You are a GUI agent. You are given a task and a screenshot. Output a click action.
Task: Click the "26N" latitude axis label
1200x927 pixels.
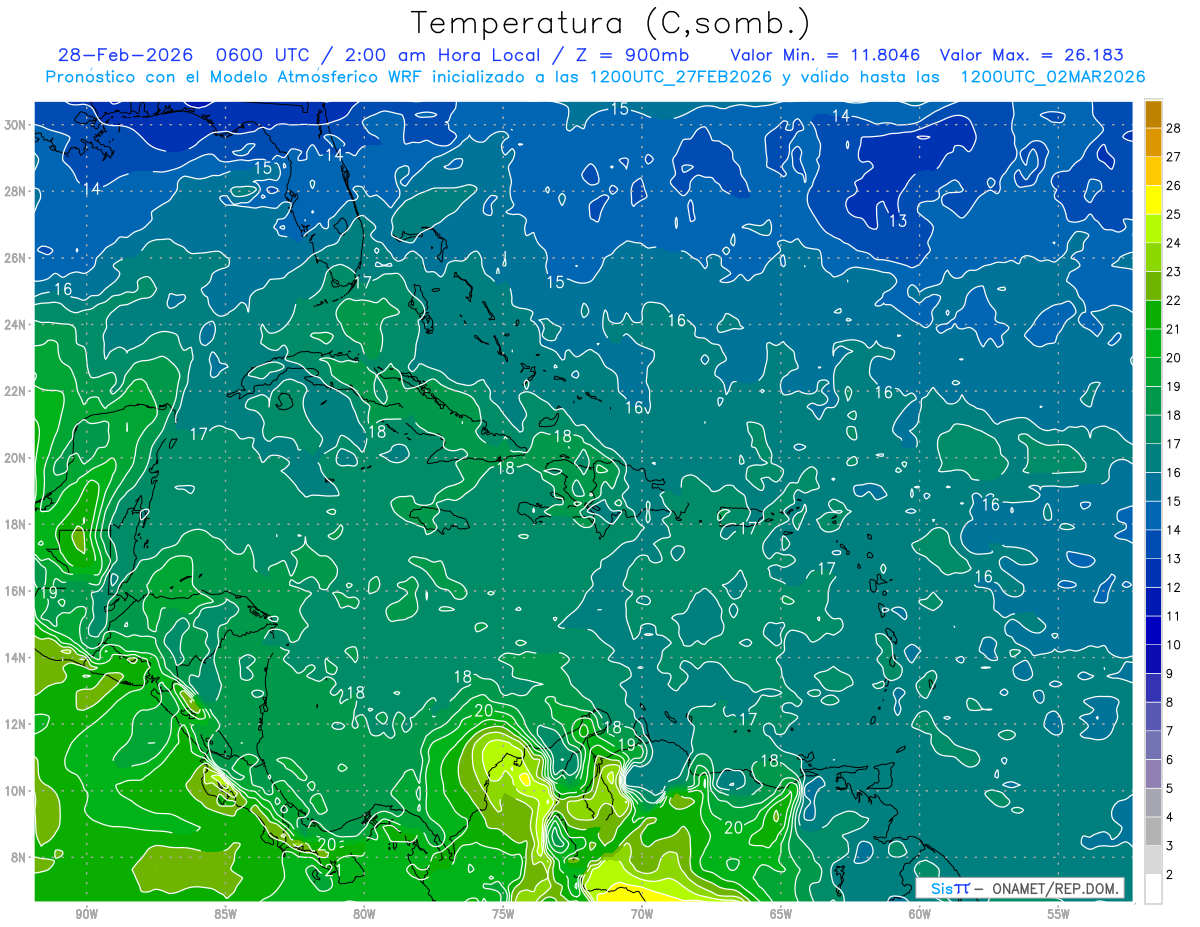click(16, 258)
